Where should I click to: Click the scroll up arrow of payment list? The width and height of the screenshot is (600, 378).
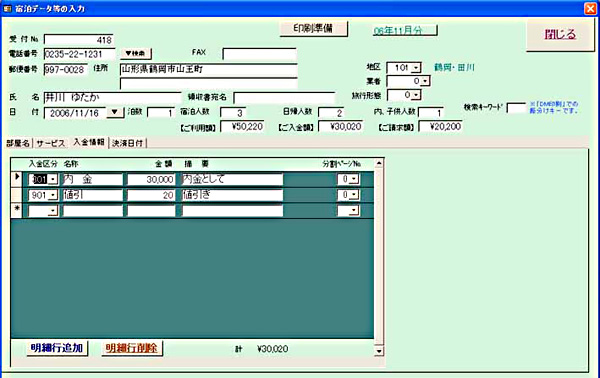pos(379,163)
